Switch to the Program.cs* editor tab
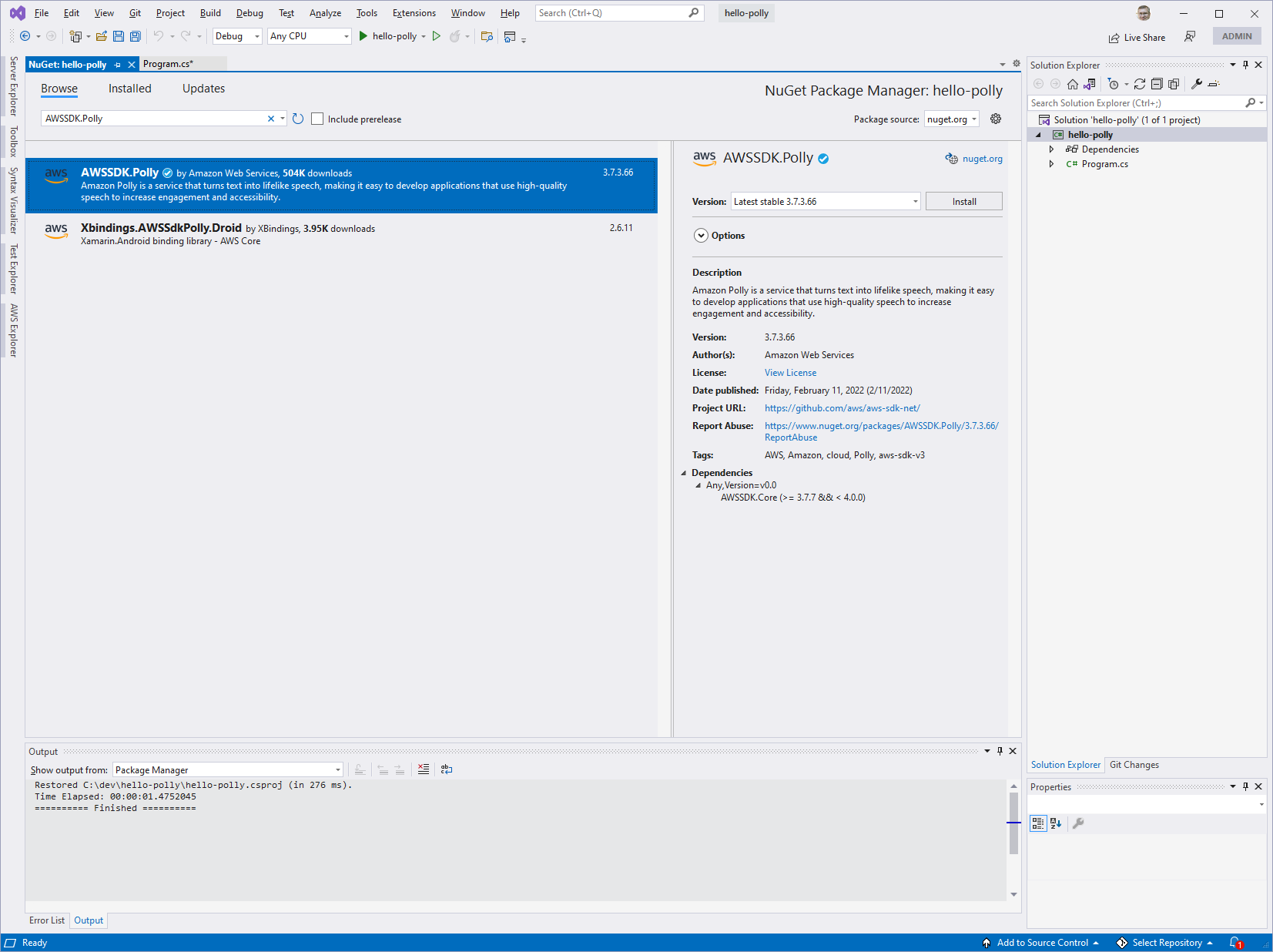 168,64
